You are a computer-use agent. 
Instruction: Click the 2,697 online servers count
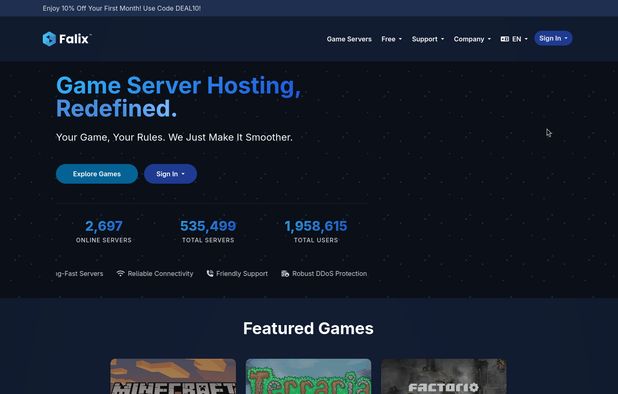pyautogui.click(x=104, y=226)
